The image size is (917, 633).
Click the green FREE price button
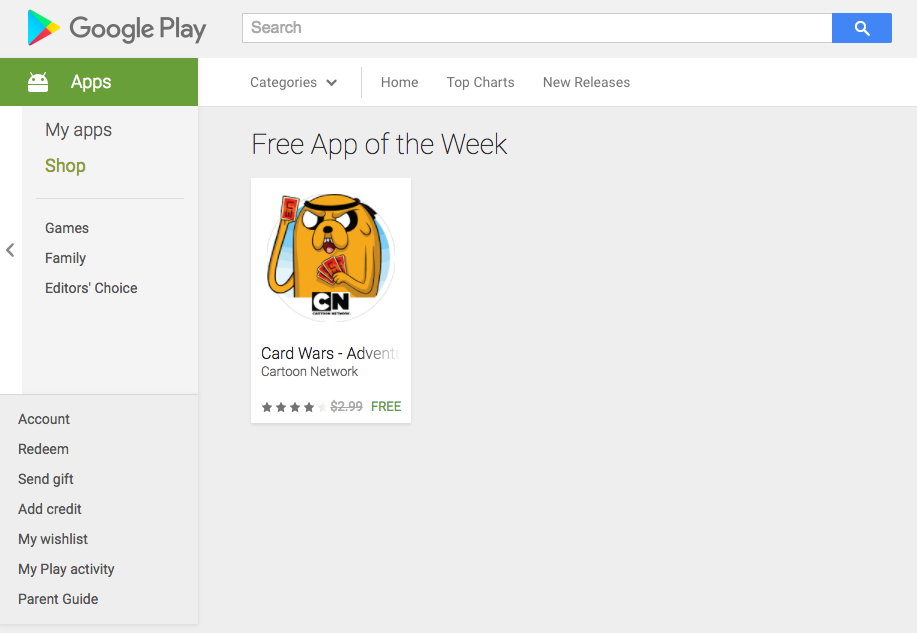385,406
